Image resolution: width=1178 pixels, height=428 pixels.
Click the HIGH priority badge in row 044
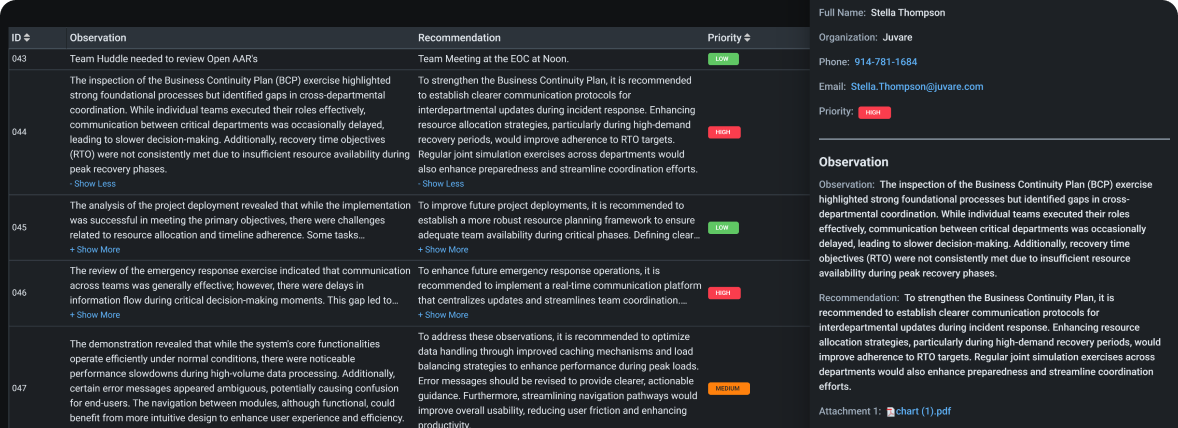point(724,132)
